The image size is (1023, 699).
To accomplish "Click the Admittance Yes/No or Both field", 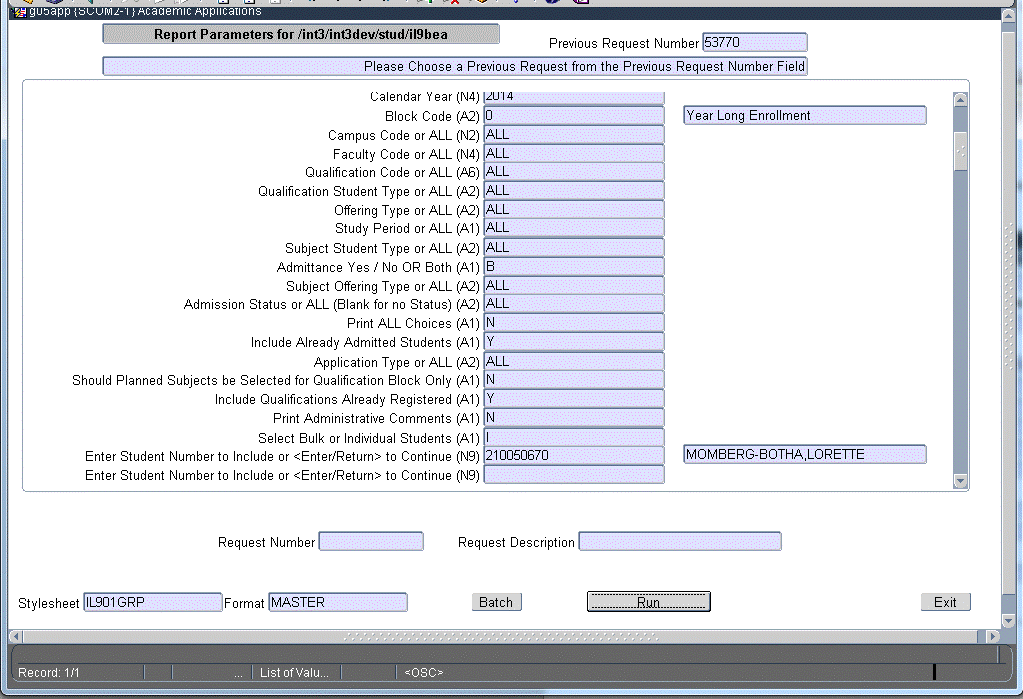I will click(574, 267).
